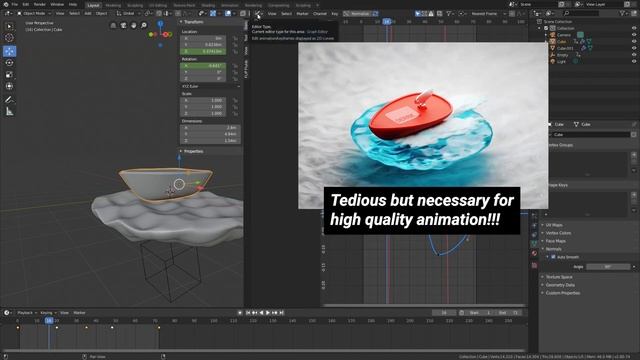Hide Cube.001 with its eye icon
The width and height of the screenshot is (640, 360).
click(634, 48)
